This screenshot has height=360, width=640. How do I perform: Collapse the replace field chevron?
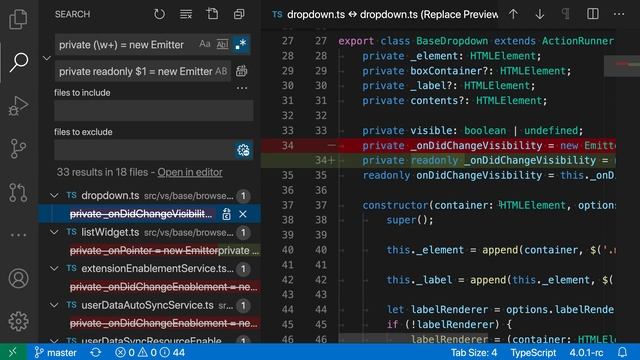pos(47,58)
